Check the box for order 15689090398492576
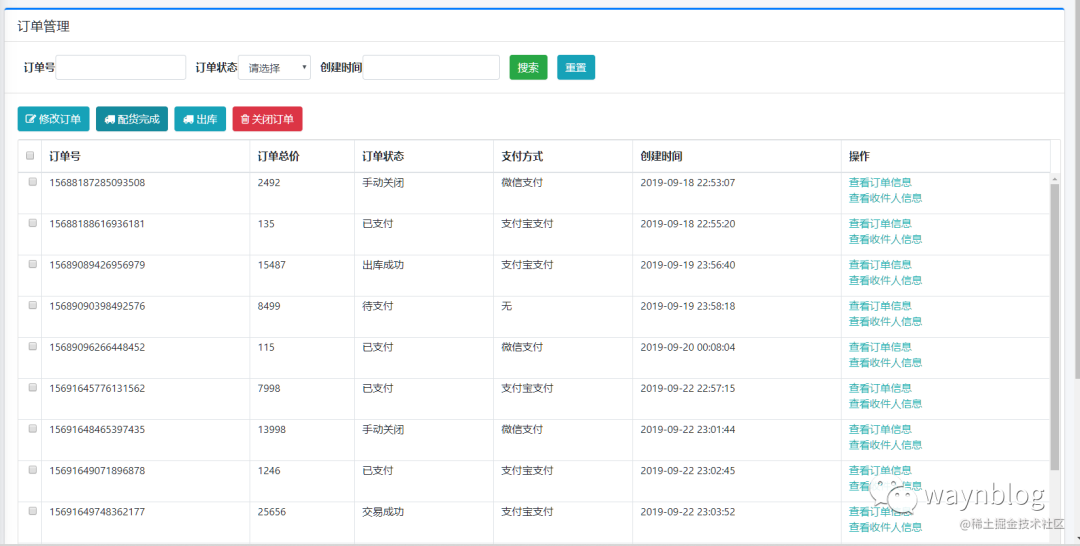The image size is (1080, 546). 32,306
